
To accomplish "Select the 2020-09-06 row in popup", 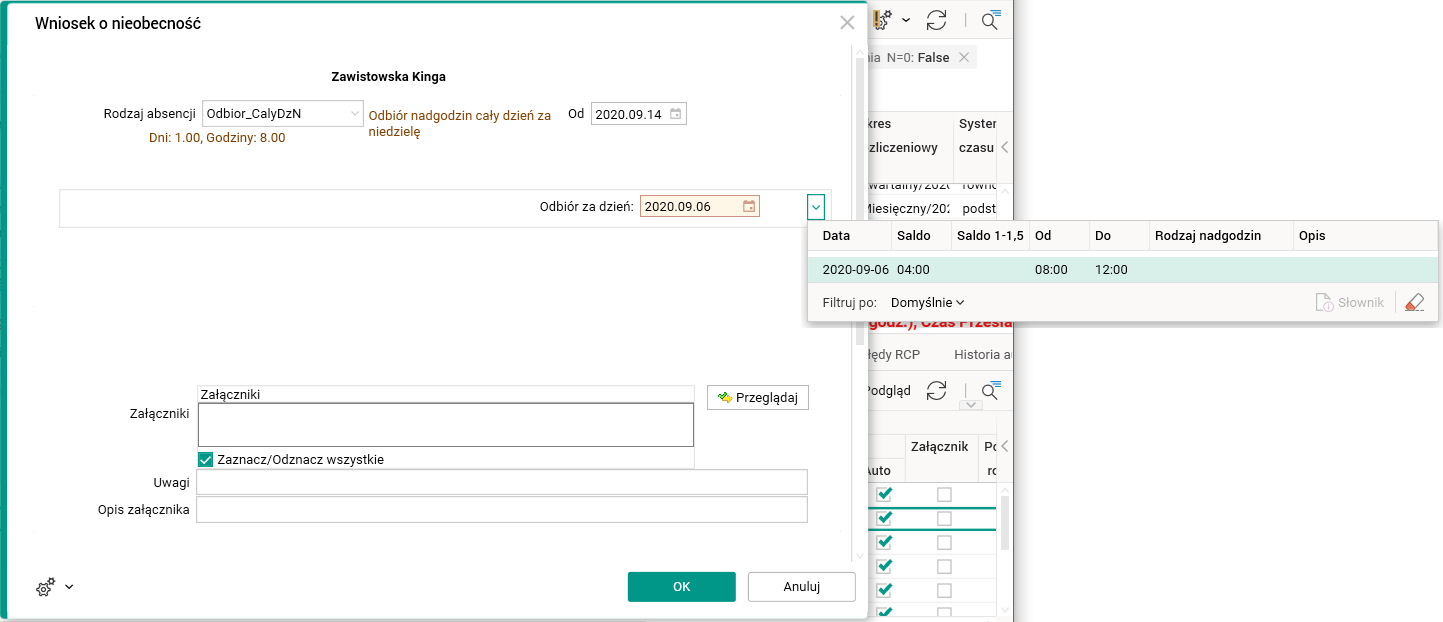I will point(1122,270).
